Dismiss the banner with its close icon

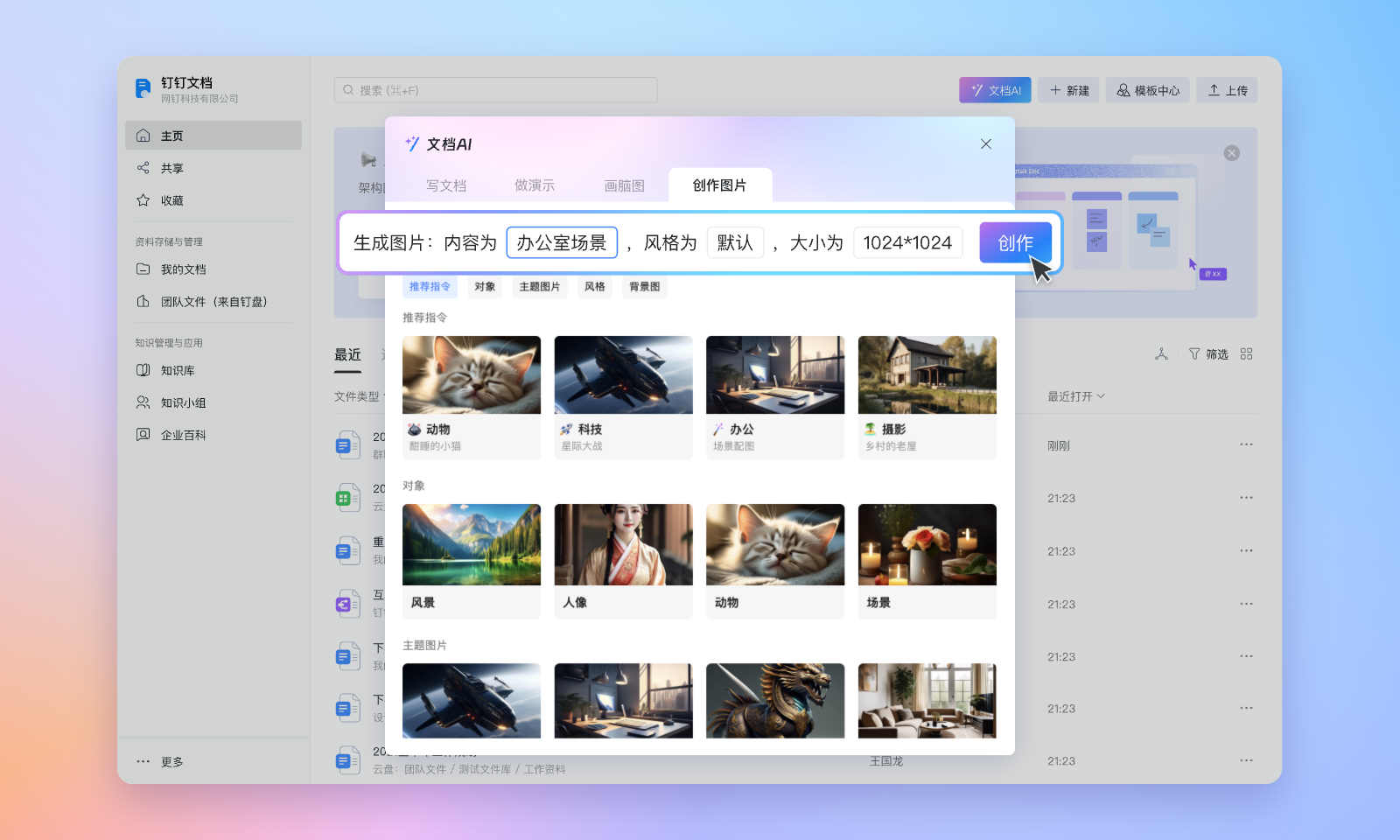pos(1232,153)
